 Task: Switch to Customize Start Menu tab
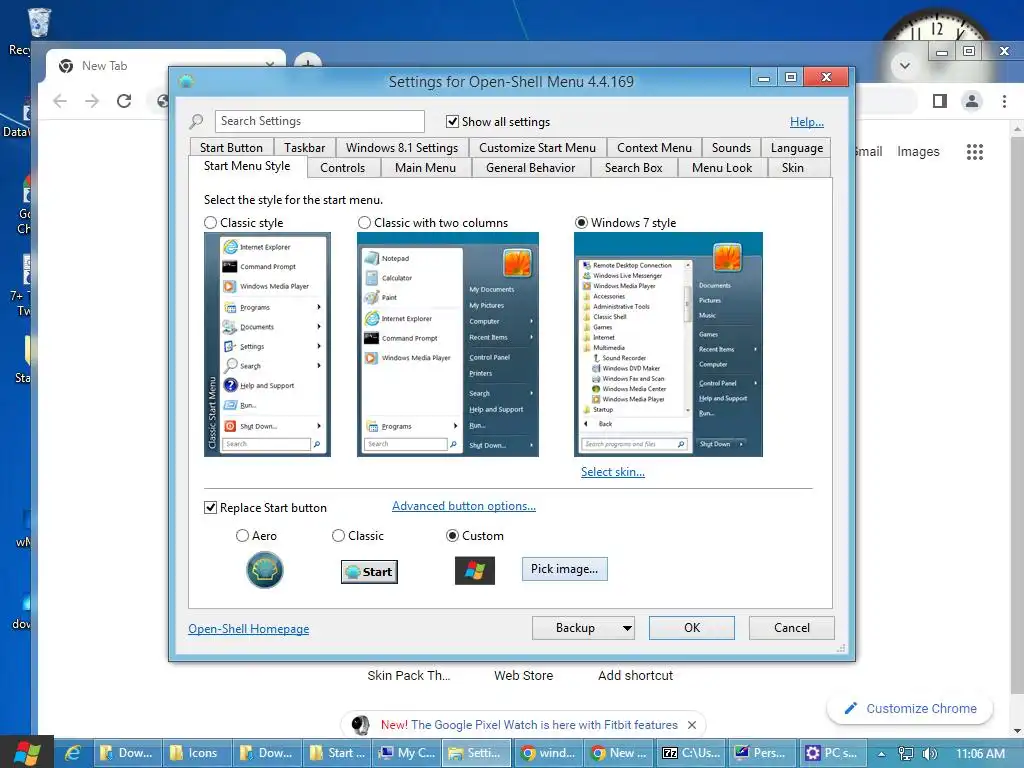pyautogui.click(x=537, y=148)
